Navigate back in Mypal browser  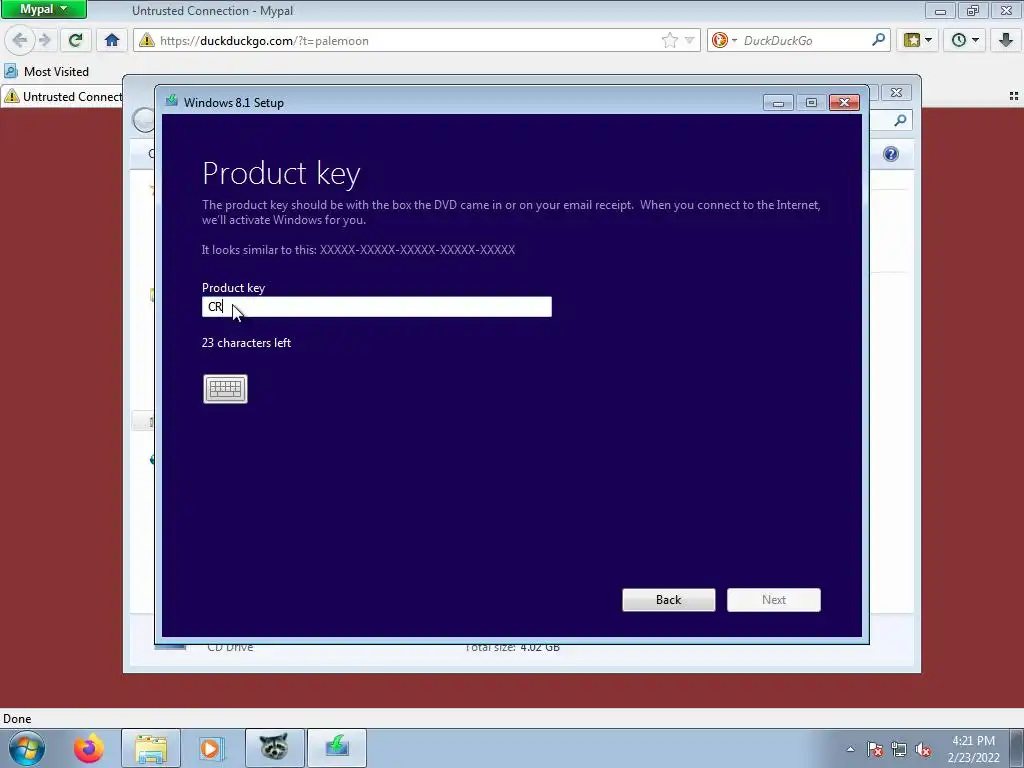click(x=19, y=40)
